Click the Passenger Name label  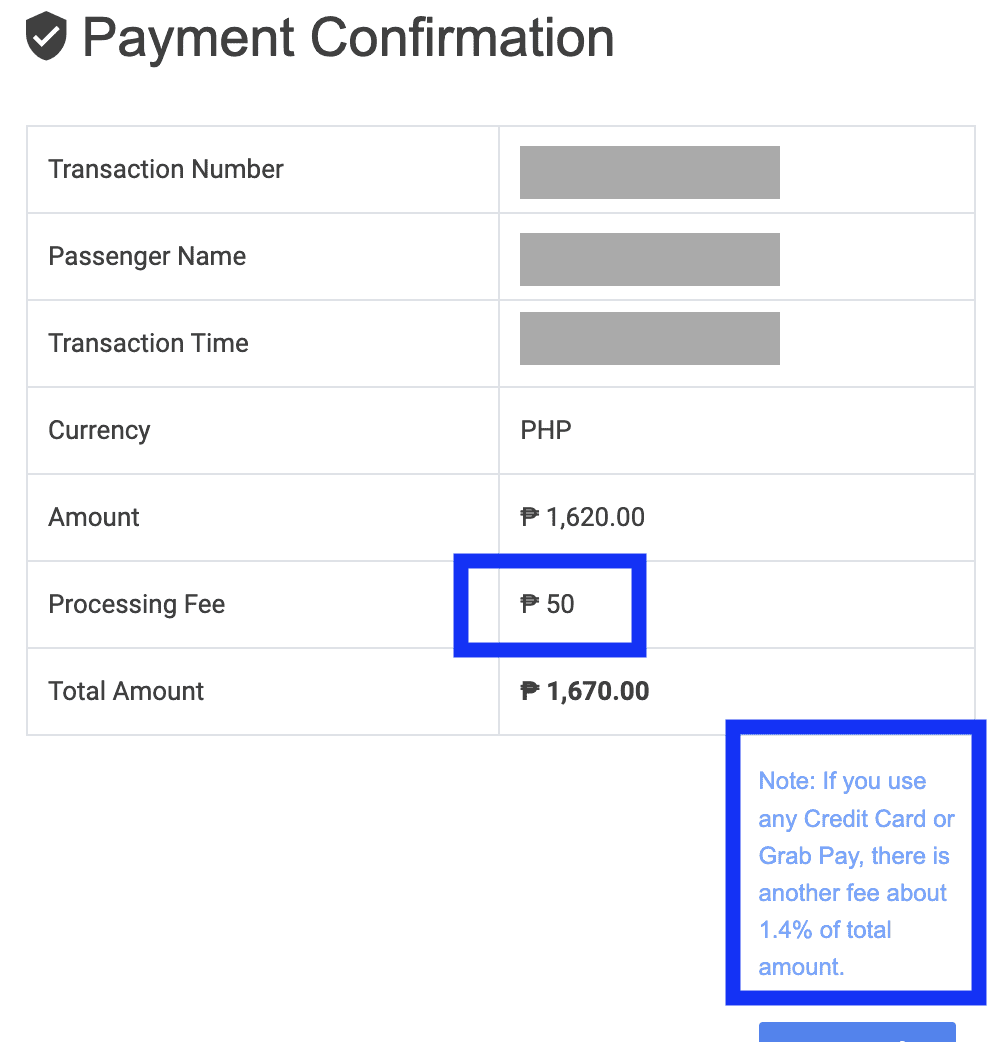147,256
